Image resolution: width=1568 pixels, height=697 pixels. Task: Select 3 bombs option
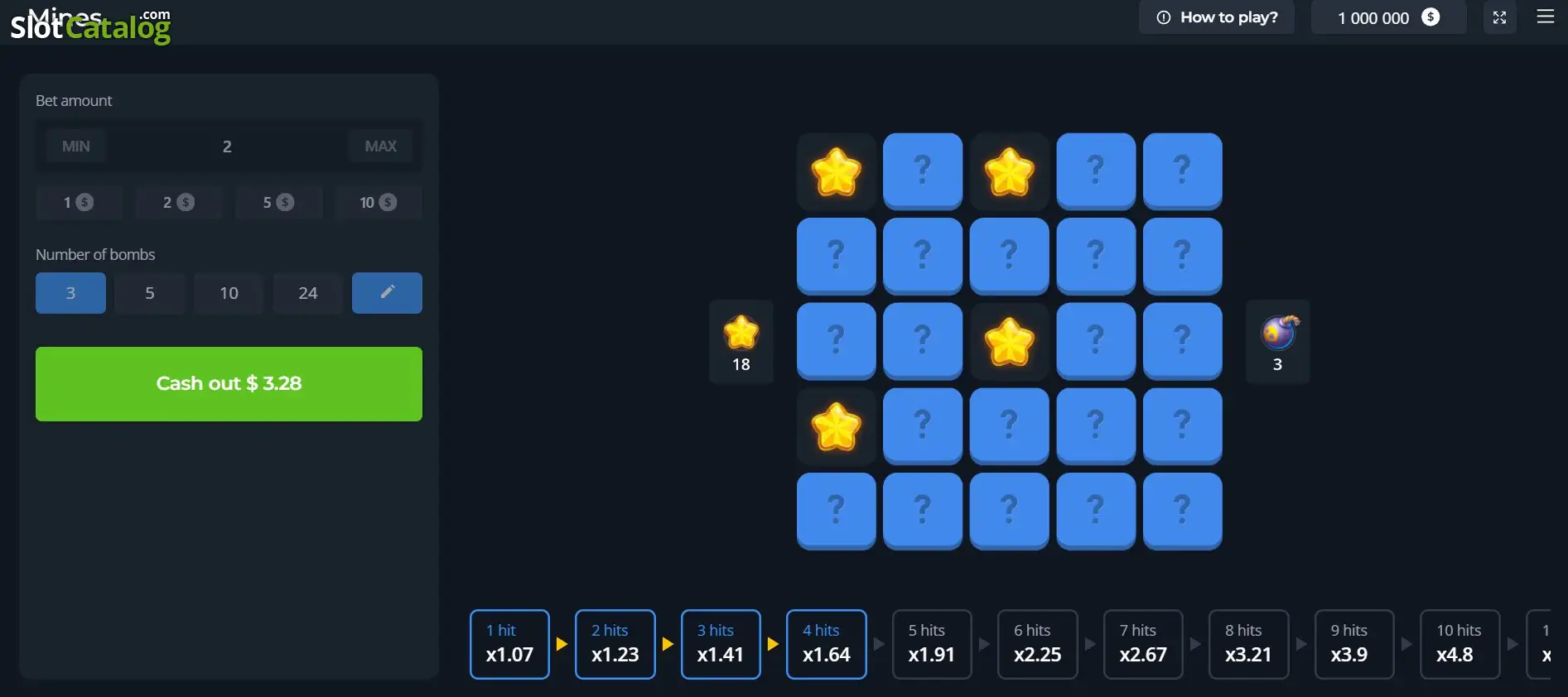[70, 292]
